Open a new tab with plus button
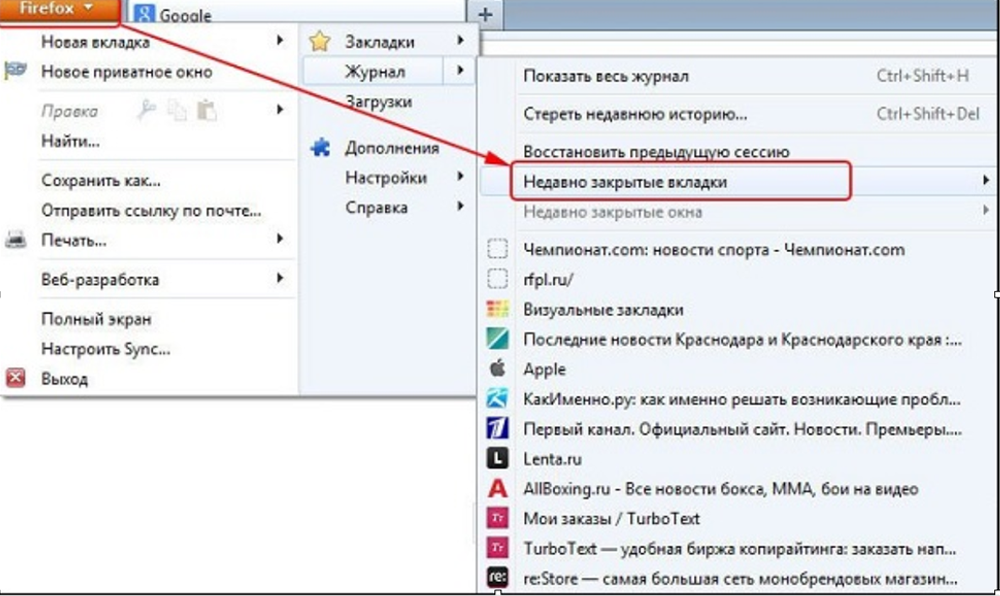Image resolution: width=1000 pixels, height=596 pixels. (485, 14)
